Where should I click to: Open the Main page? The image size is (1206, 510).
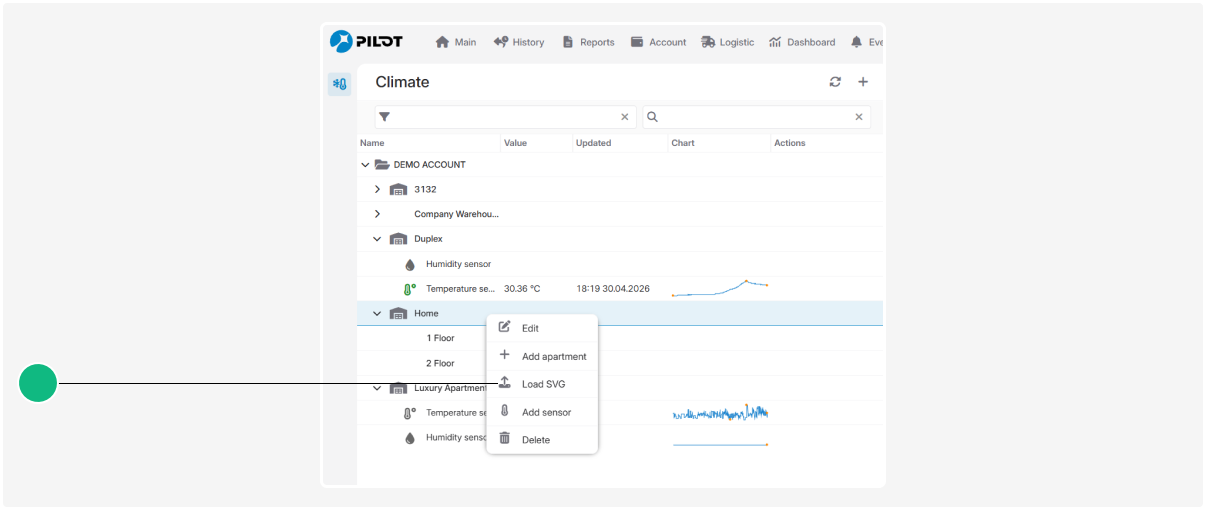pyautogui.click(x=456, y=42)
